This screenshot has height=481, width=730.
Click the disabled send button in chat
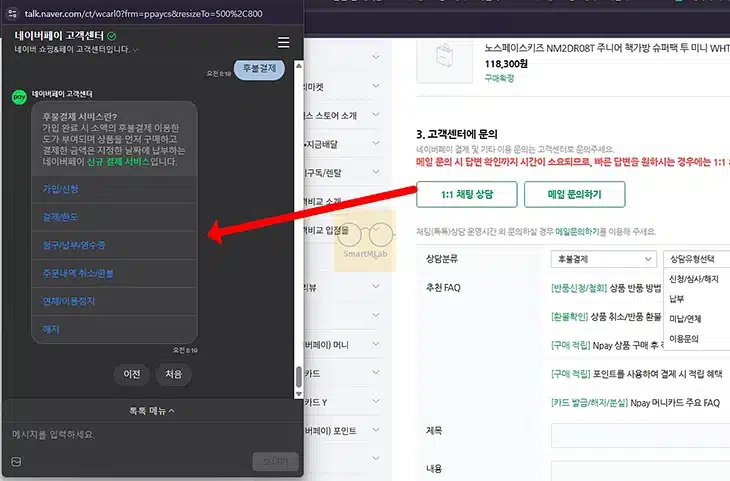coord(276,461)
